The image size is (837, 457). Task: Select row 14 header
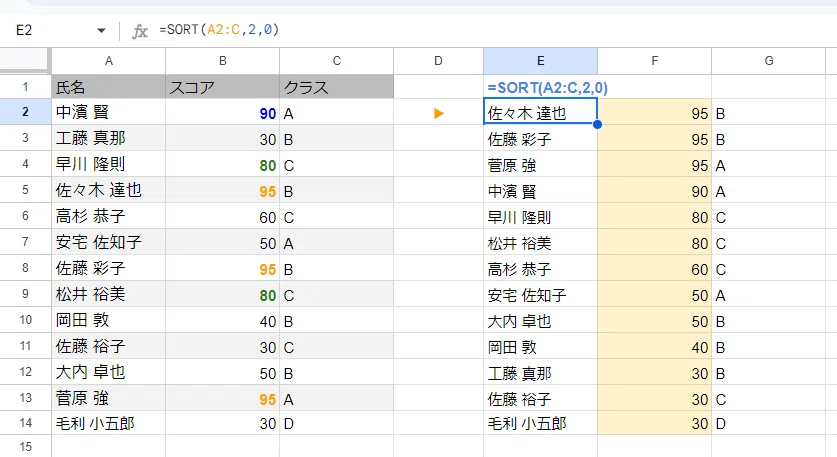point(25,423)
